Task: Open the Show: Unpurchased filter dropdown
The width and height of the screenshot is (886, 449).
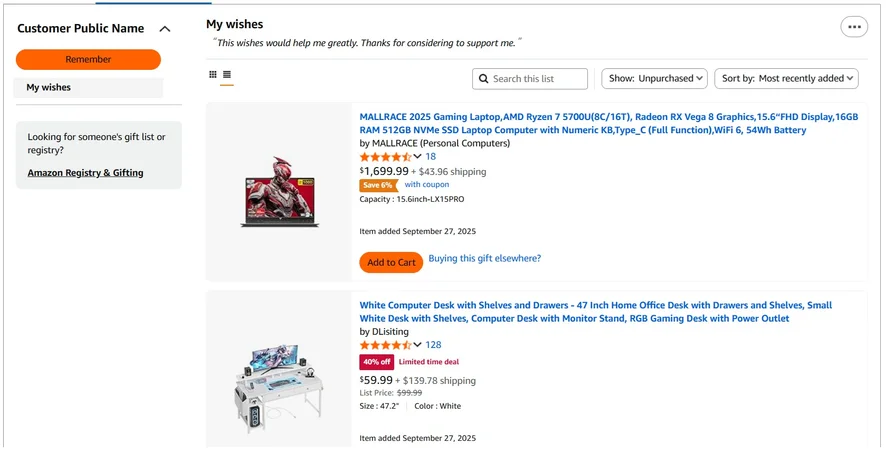Action: point(654,78)
